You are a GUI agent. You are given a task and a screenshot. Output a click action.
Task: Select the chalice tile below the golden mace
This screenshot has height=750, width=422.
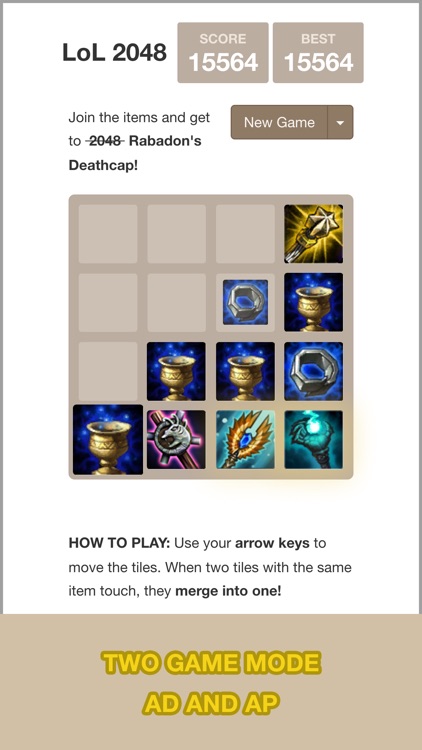tap(313, 302)
